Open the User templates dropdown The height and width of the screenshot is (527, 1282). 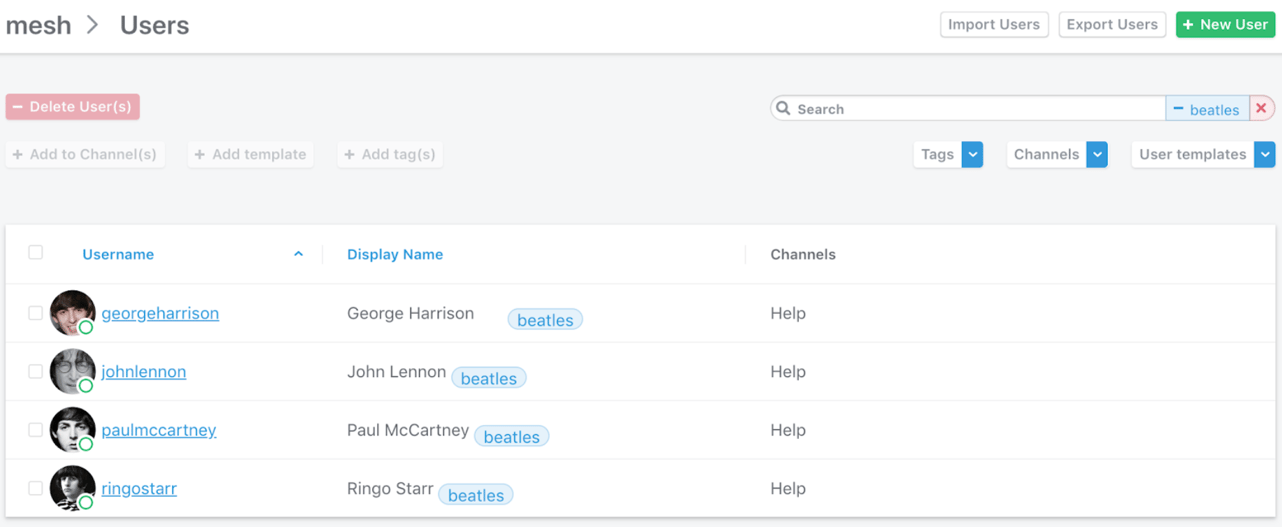coord(1265,154)
